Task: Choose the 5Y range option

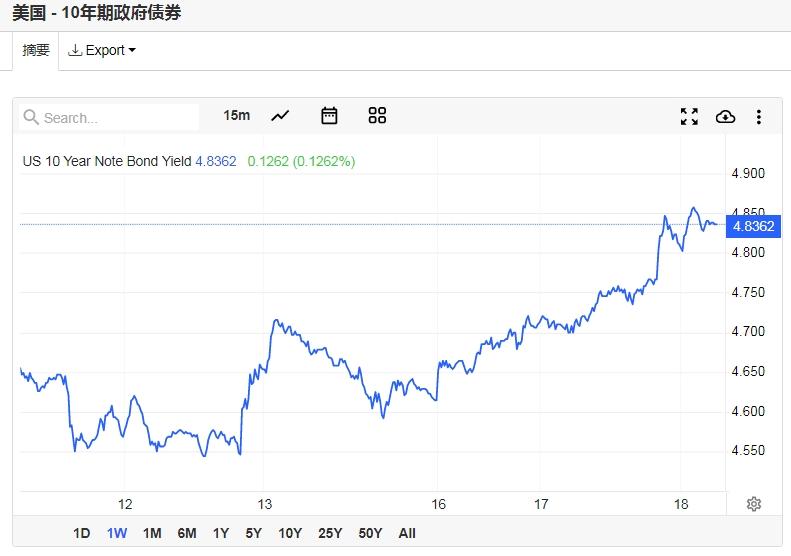Action: click(253, 533)
